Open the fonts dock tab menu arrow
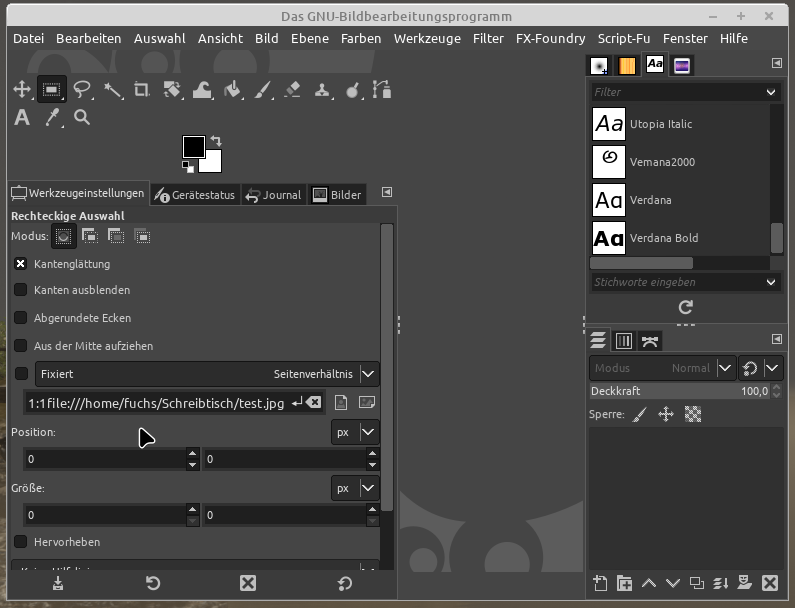795x608 pixels. click(x=777, y=63)
